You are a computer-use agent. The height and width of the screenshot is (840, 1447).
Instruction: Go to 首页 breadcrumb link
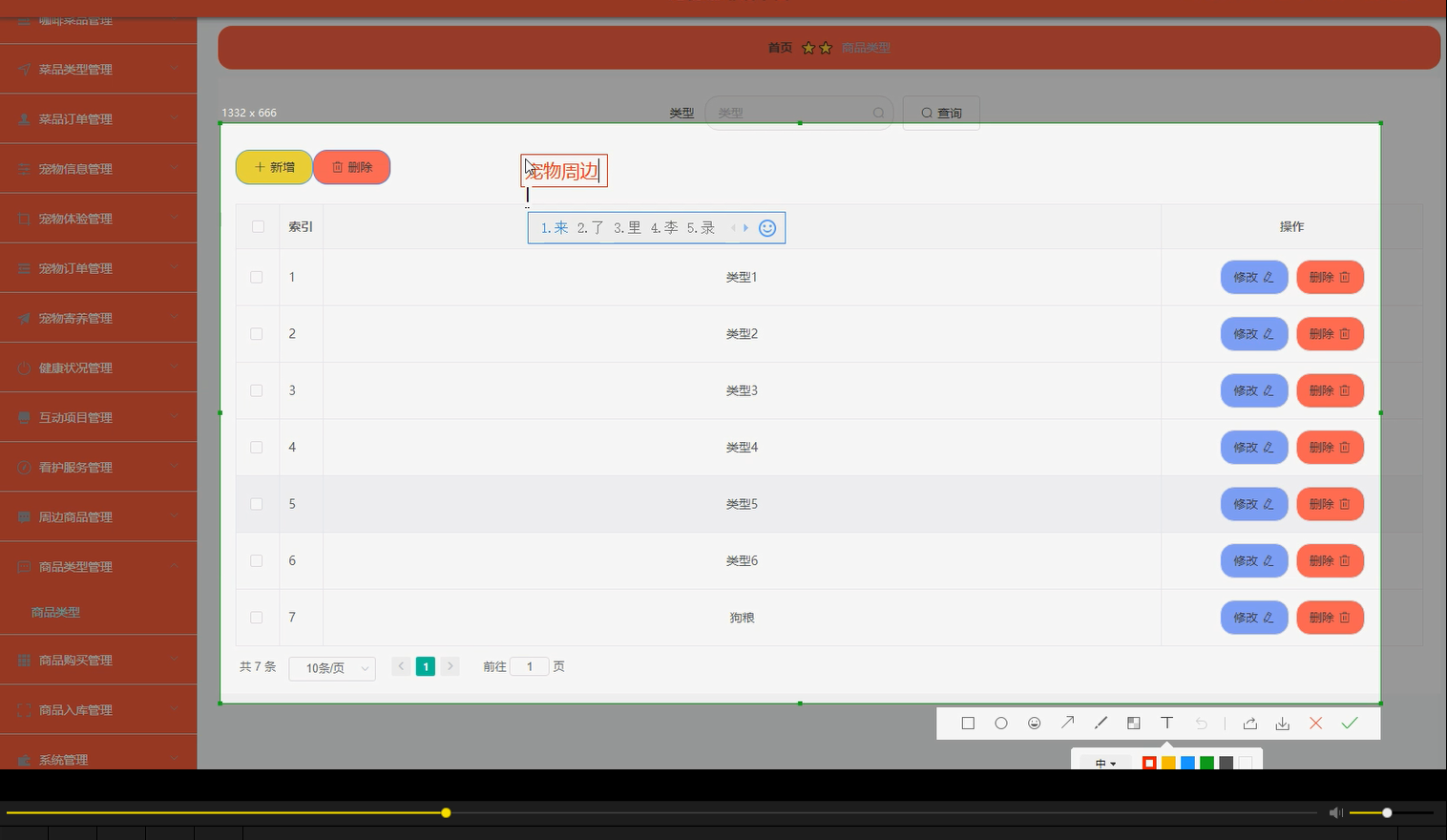[780, 48]
